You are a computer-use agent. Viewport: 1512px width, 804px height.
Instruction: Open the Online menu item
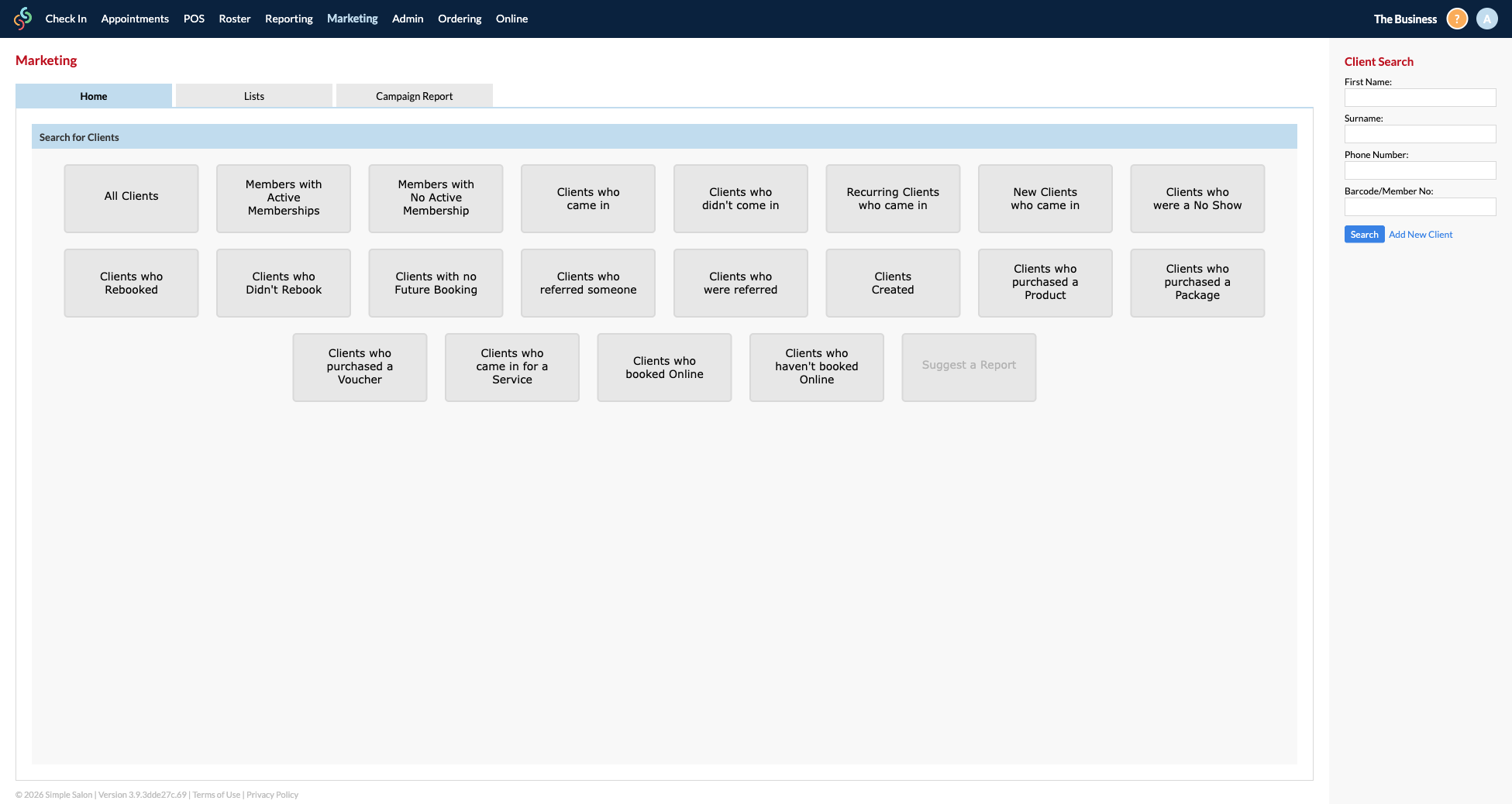[511, 18]
